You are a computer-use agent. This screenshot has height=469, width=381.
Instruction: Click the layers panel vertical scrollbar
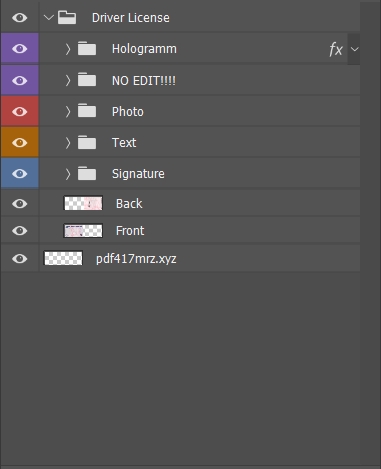(x=370, y=233)
